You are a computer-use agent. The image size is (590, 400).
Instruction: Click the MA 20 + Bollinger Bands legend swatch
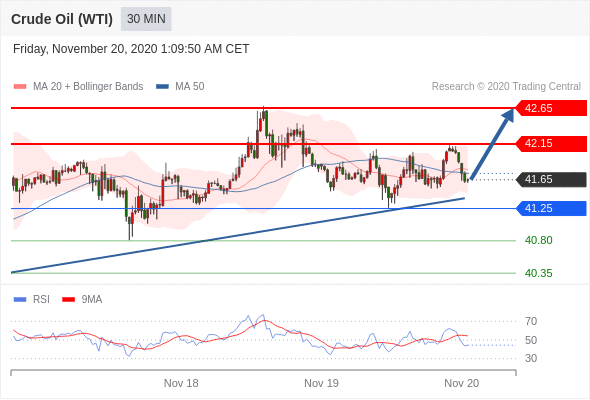(20, 87)
